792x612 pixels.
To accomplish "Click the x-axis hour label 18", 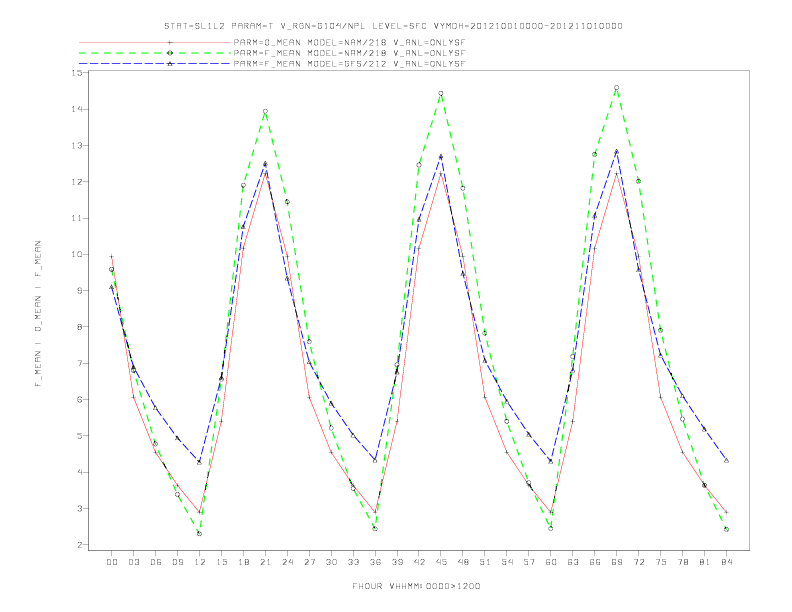I will click(x=243, y=562).
